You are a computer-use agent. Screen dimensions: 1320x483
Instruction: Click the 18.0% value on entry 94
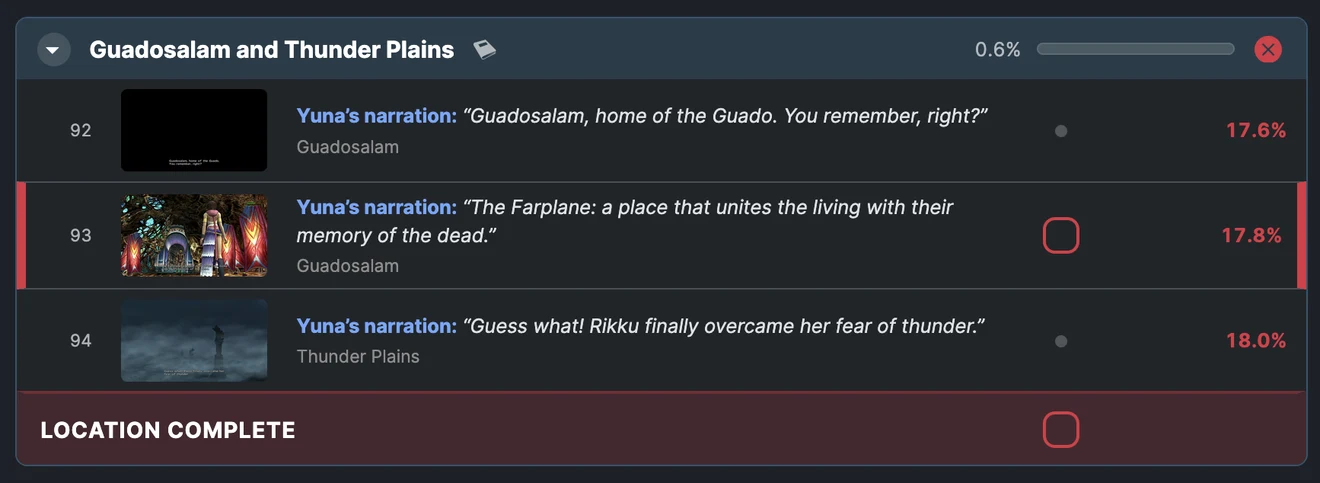coord(1256,341)
